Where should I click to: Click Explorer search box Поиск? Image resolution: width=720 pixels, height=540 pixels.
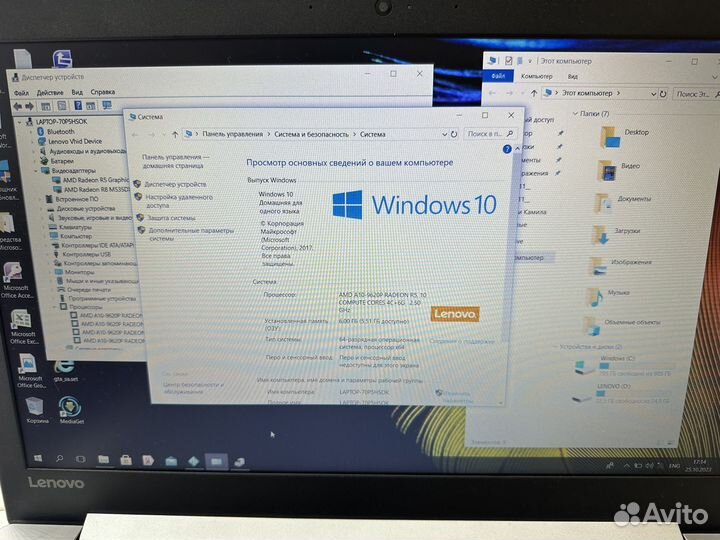pos(696,94)
